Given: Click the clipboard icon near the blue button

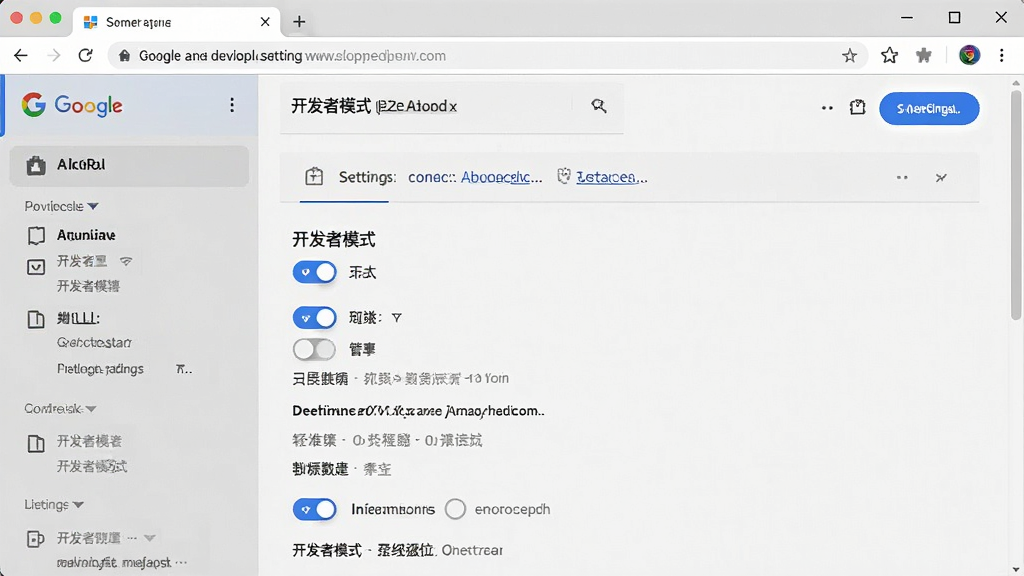Looking at the screenshot, I should point(857,108).
